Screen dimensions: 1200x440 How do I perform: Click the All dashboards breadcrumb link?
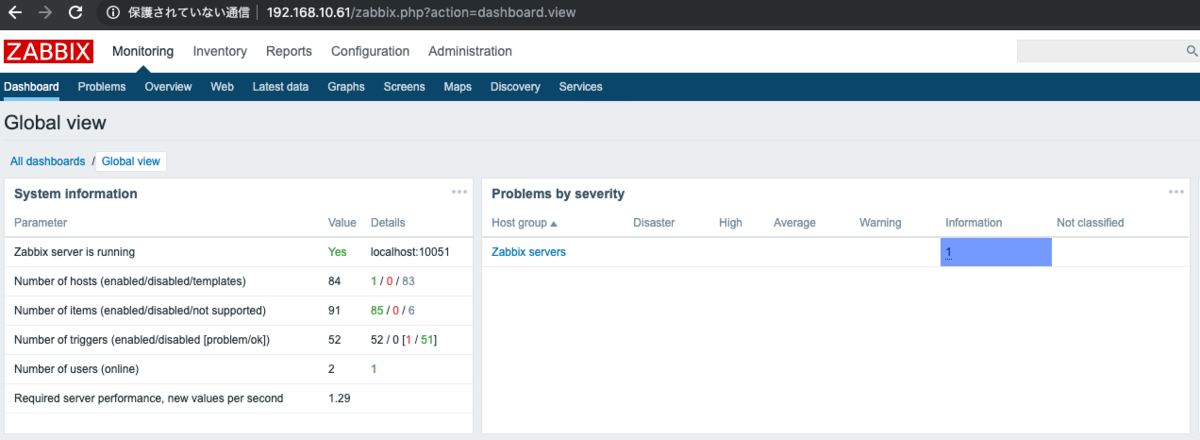click(x=48, y=161)
